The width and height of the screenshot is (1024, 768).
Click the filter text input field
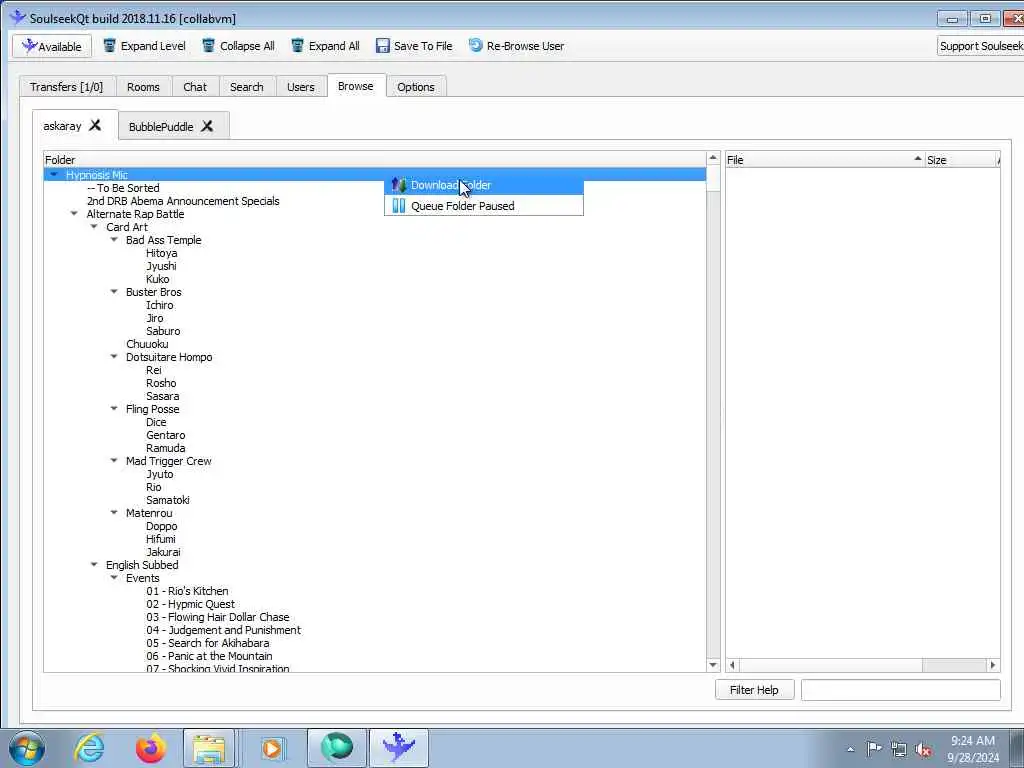click(901, 690)
